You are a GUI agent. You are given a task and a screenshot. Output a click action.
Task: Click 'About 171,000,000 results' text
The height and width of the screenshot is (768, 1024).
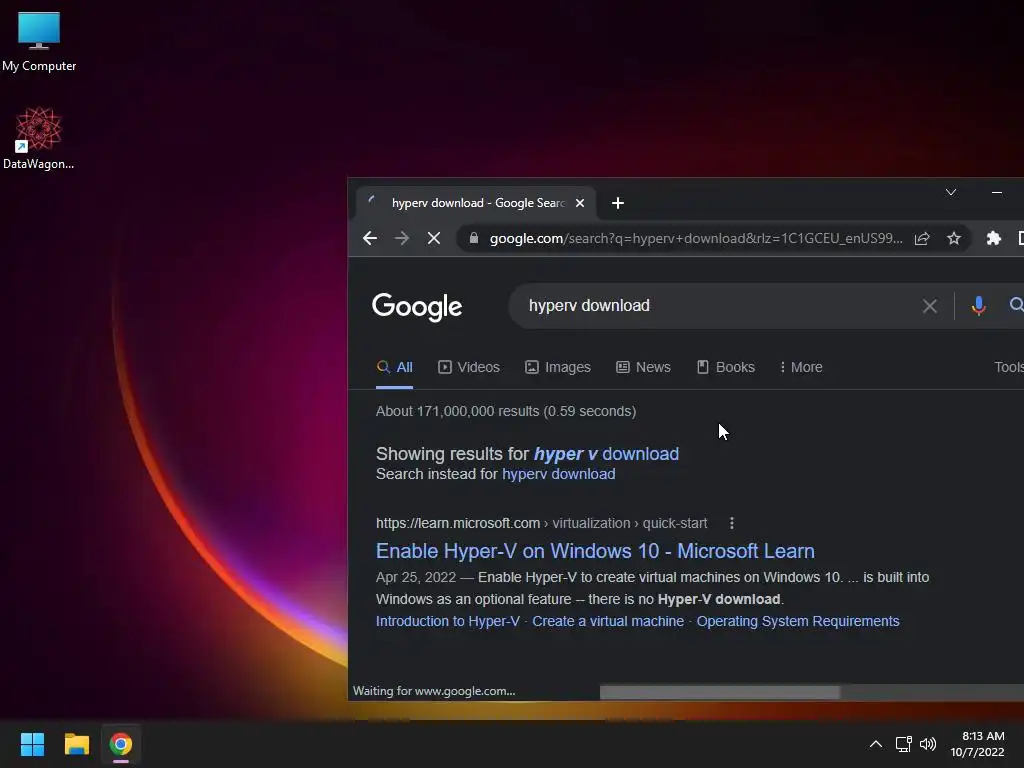click(x=506, y=411)
